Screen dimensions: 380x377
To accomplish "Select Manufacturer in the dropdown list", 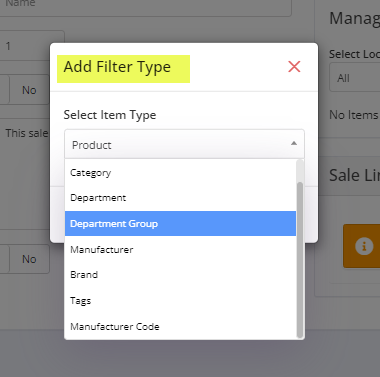I will (180, 249).
